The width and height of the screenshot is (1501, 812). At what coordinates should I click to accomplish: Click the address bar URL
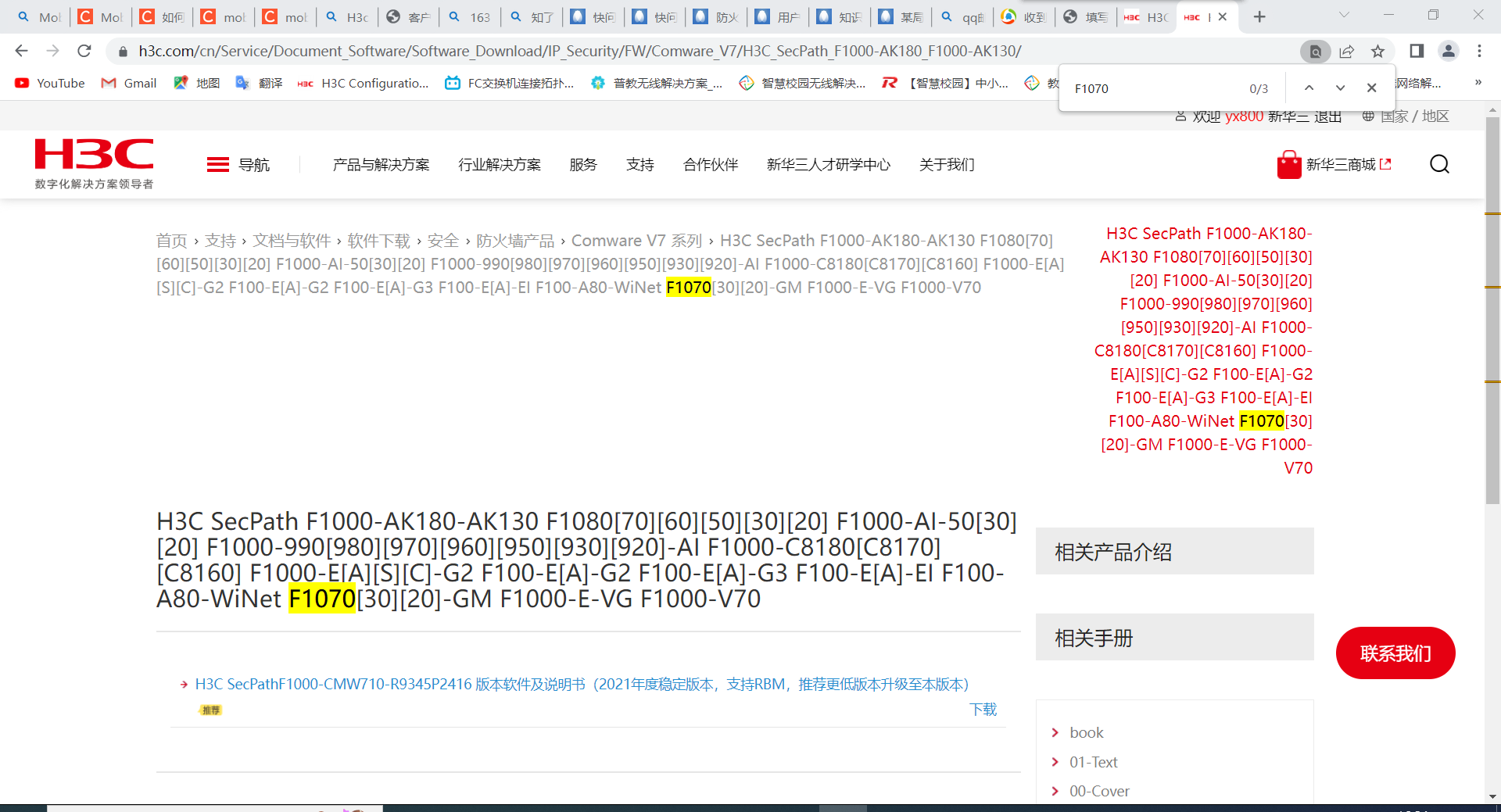pyautogui.click(x=580, y=52)
